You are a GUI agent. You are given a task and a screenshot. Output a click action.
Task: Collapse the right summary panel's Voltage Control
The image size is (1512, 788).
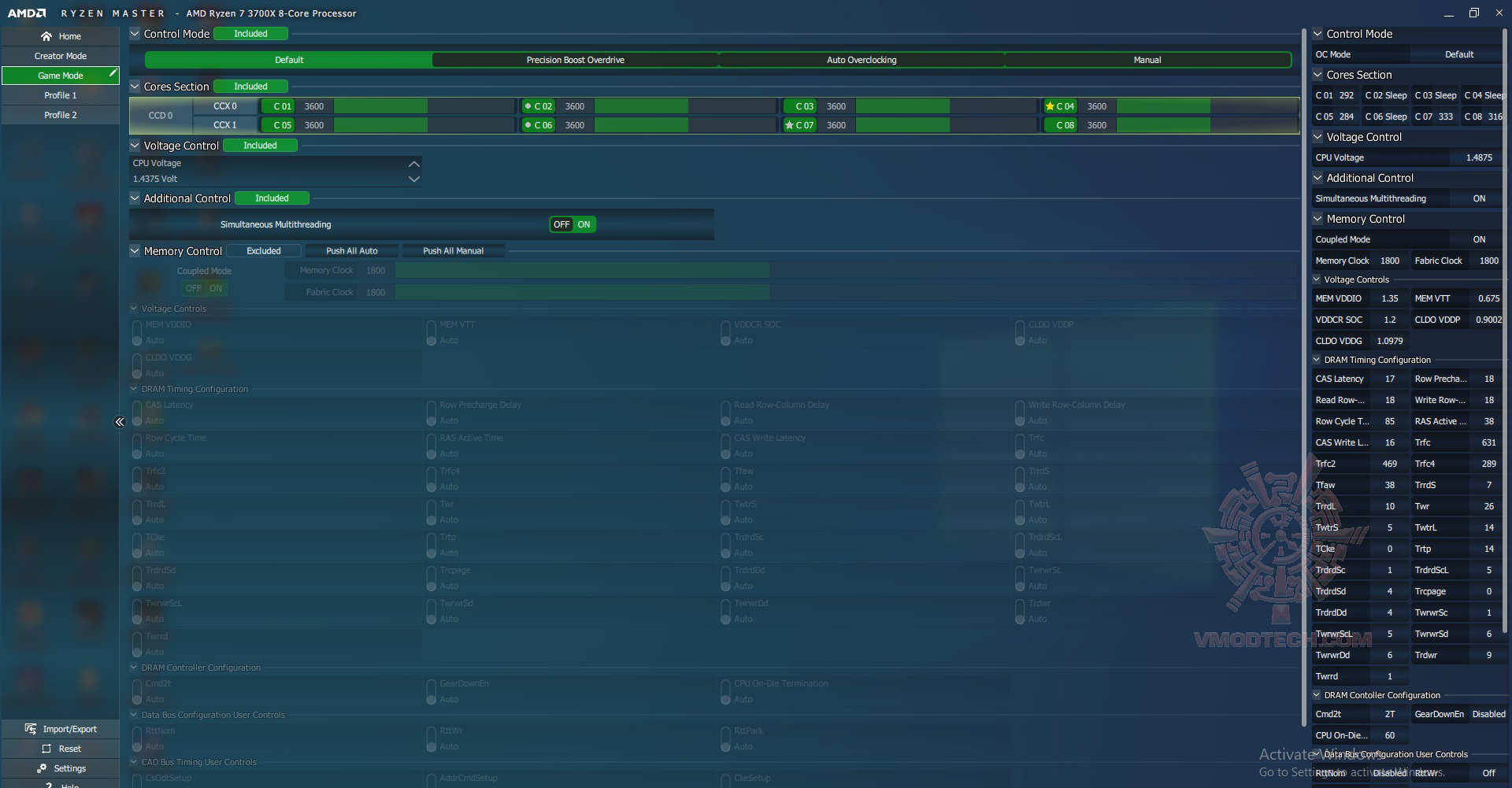[1317, 137]
